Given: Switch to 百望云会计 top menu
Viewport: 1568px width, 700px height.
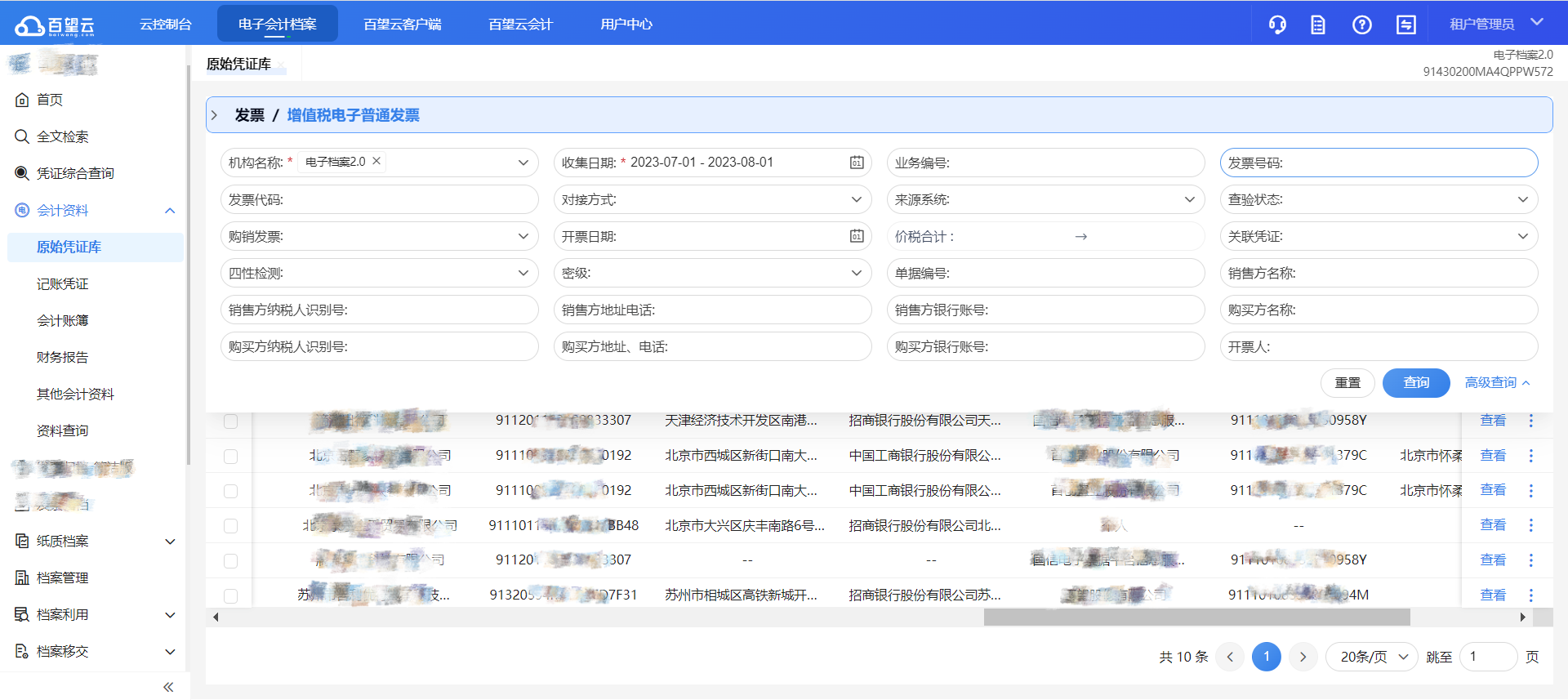Looking at the screenshot, I should point(521,25).
